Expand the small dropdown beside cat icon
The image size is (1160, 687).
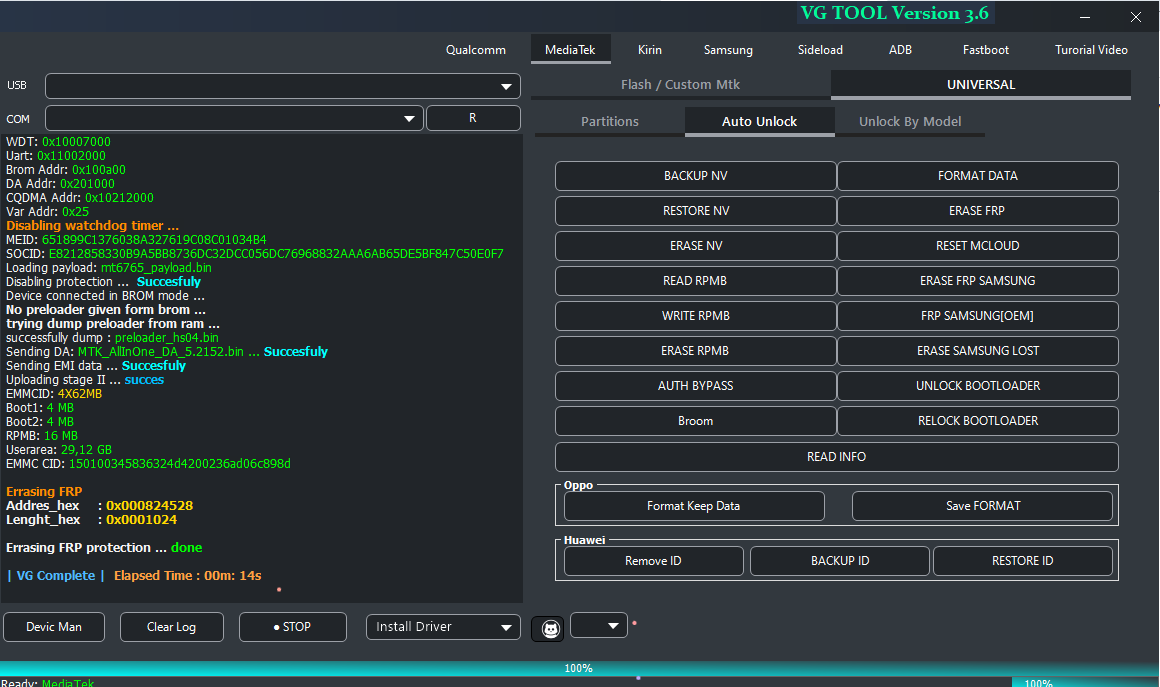pos(599,625)
